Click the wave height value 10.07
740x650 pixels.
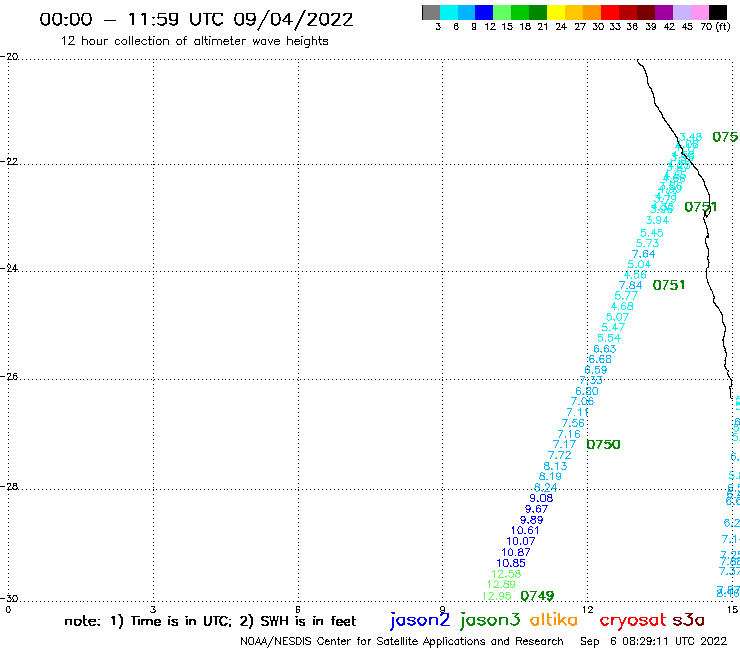(521, 541)
